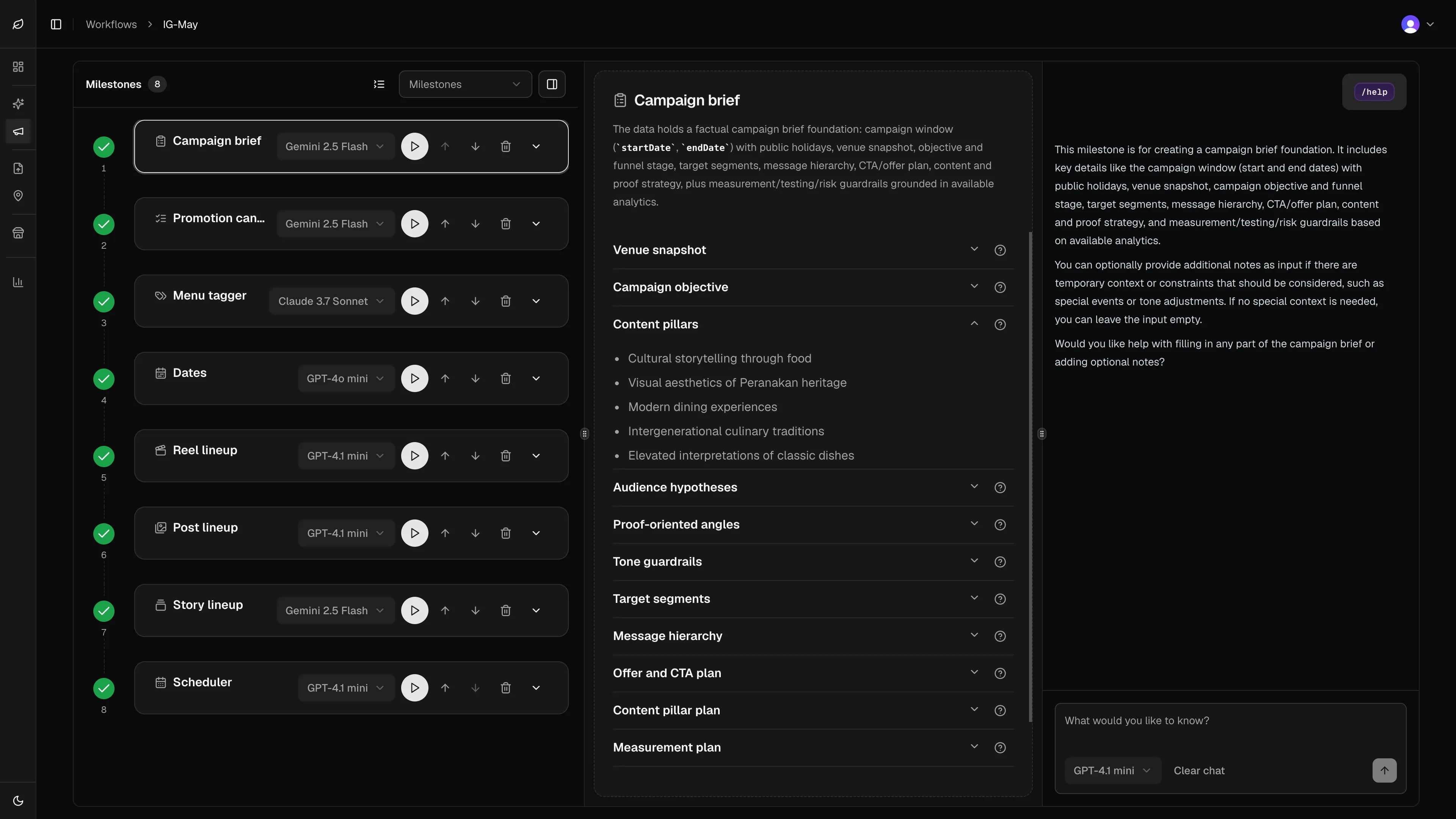Image resolution: width=1456 pixels, height=819 pixels.
Task: Click the /help command chip
Action: [1374, 92]
